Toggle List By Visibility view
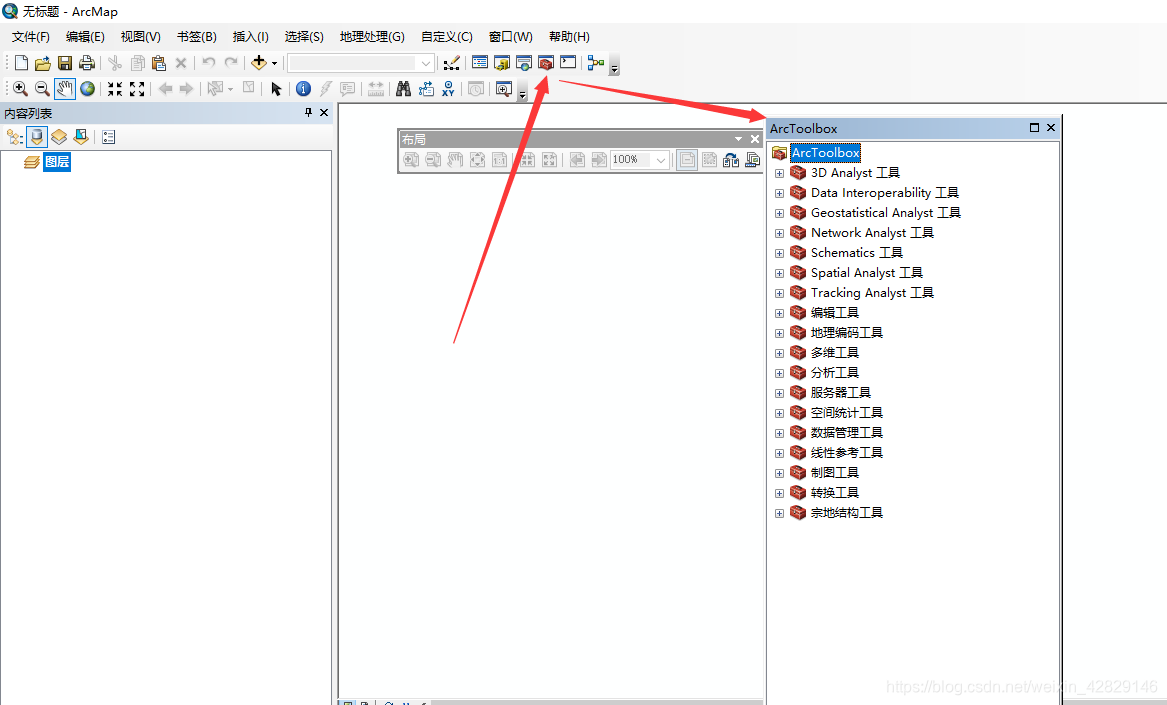 pyautogui.click(x=59, y=137)
